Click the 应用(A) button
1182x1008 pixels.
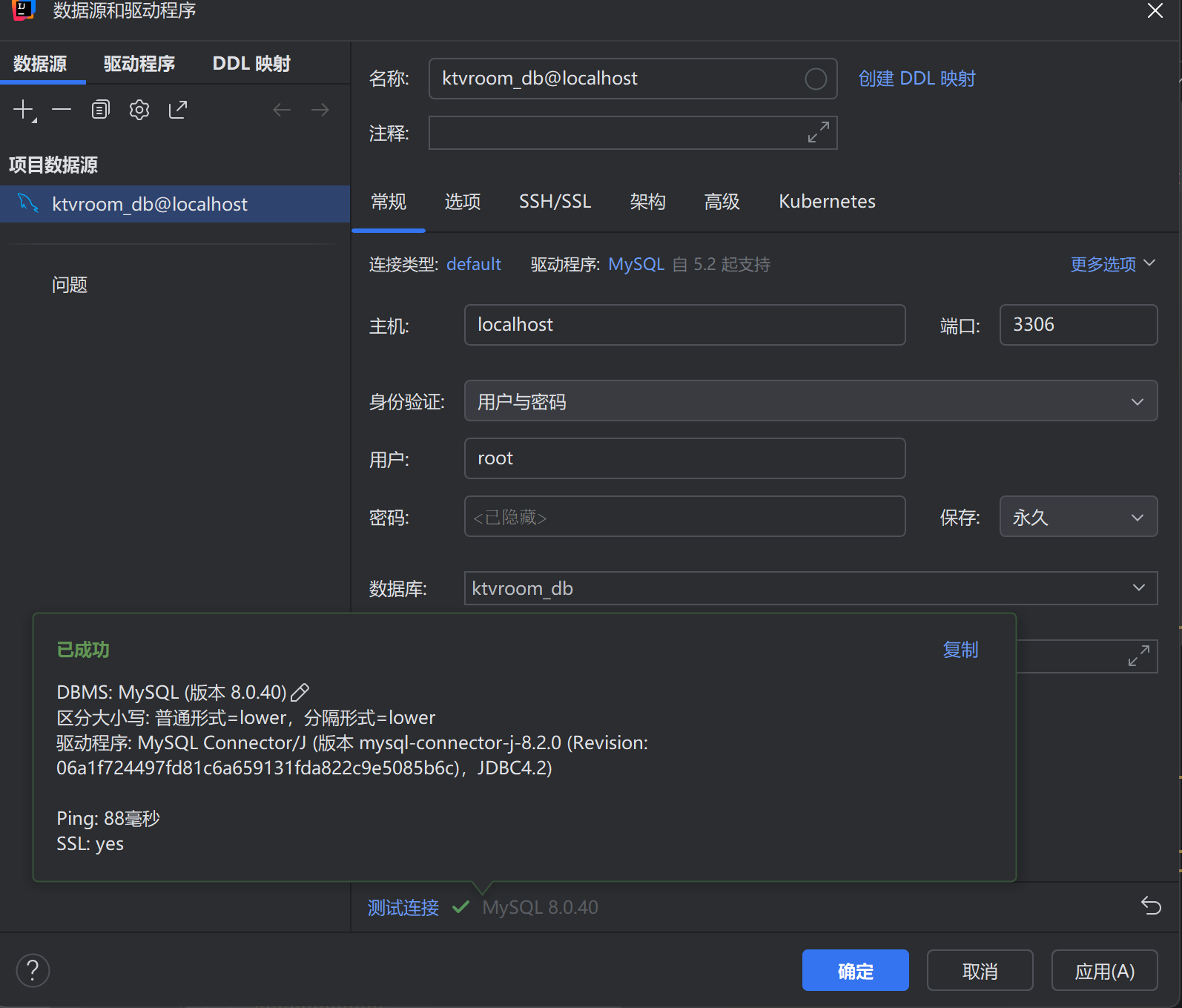(x=1104, y=971)
